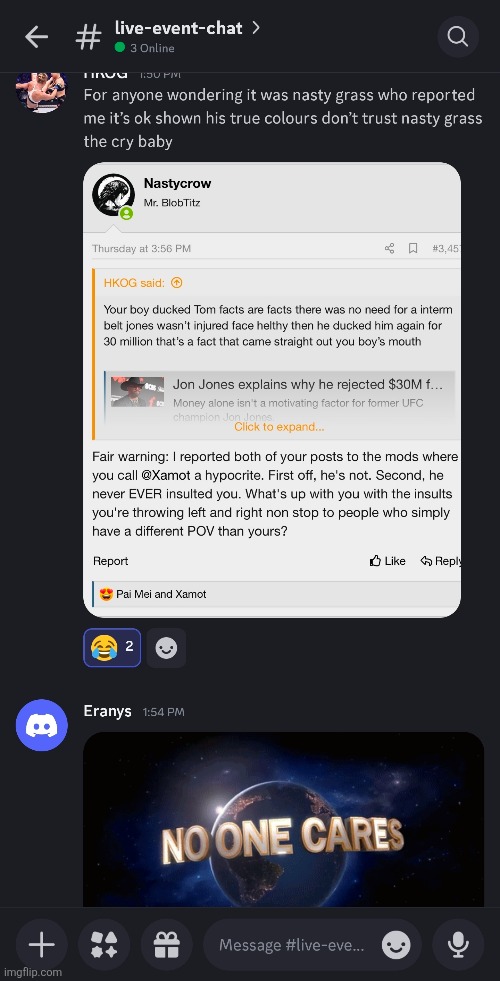Add a reaction with the smiley icon
This screenshot has height=981, width=500.
click(166, 648)
